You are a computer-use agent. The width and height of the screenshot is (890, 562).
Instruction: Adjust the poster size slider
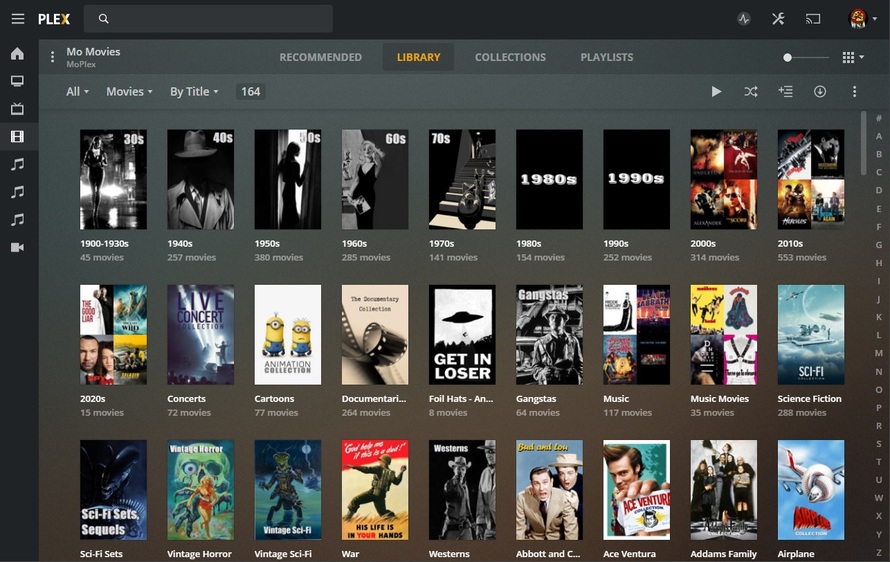(787, 57)
